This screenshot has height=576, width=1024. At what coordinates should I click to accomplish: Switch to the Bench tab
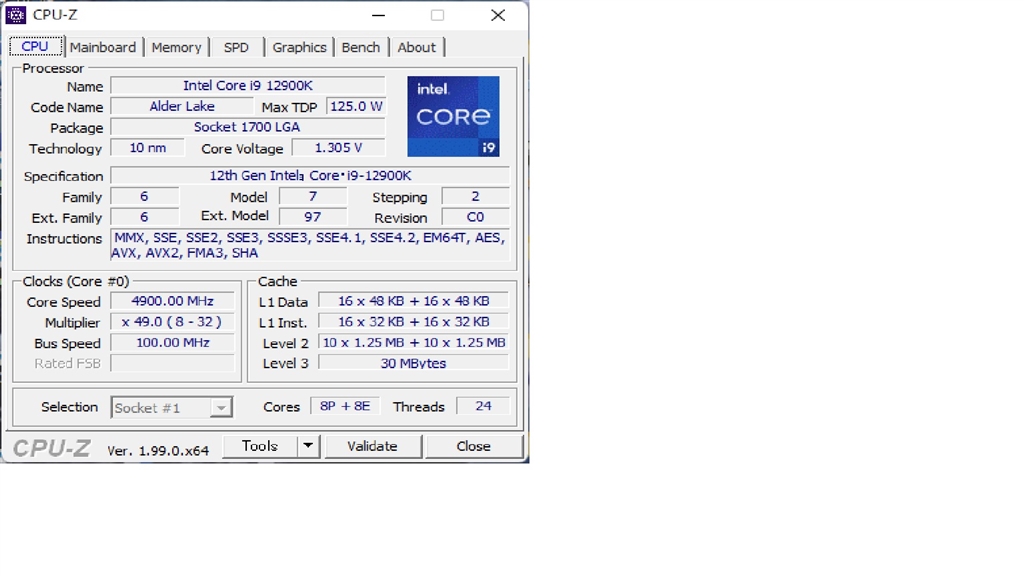[360, 47]
